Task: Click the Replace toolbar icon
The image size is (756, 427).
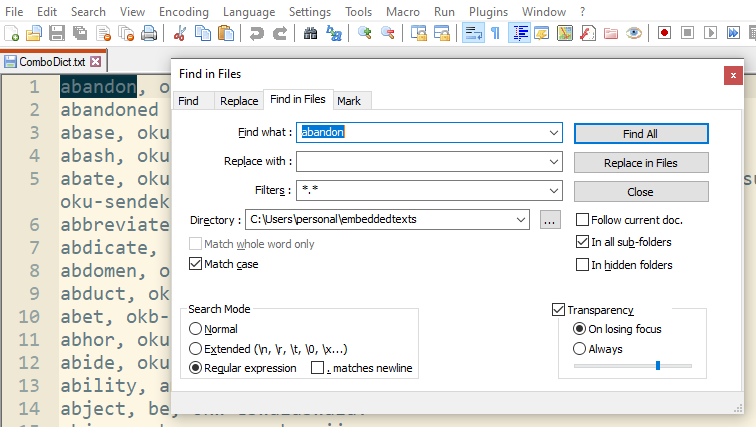Action: 334,33
